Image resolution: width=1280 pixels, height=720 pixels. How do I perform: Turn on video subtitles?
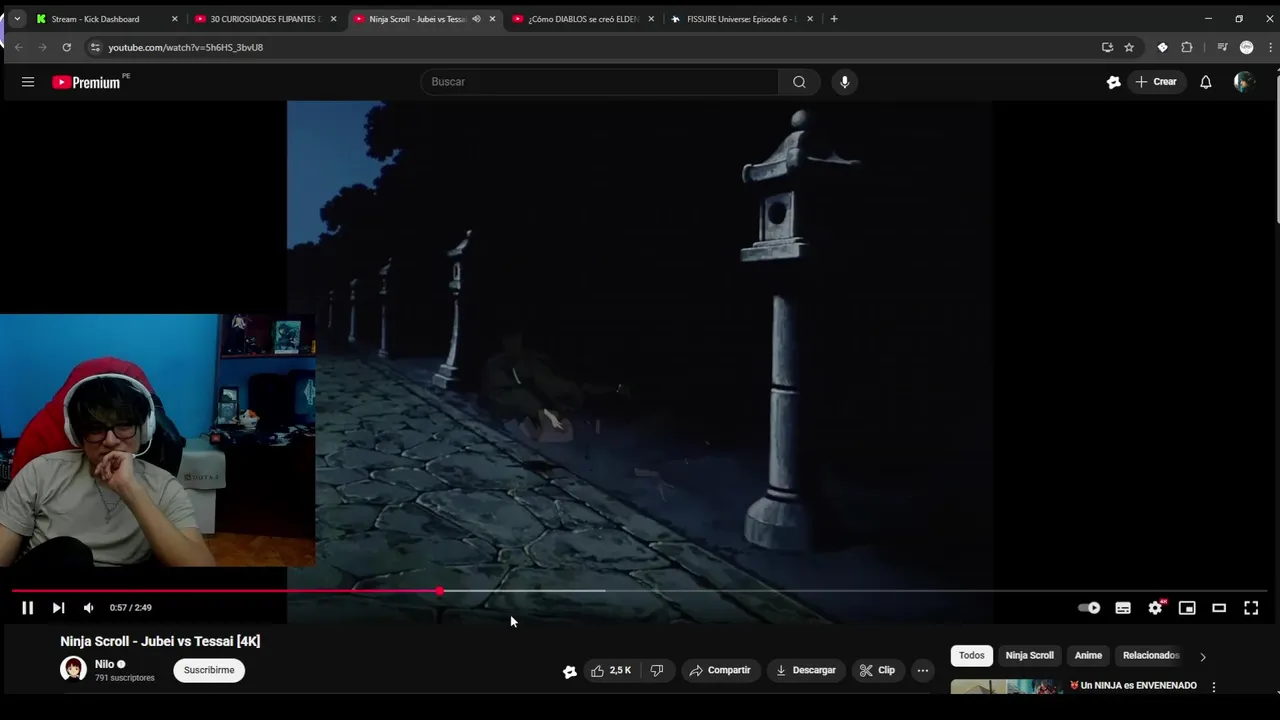[1123, 608]
